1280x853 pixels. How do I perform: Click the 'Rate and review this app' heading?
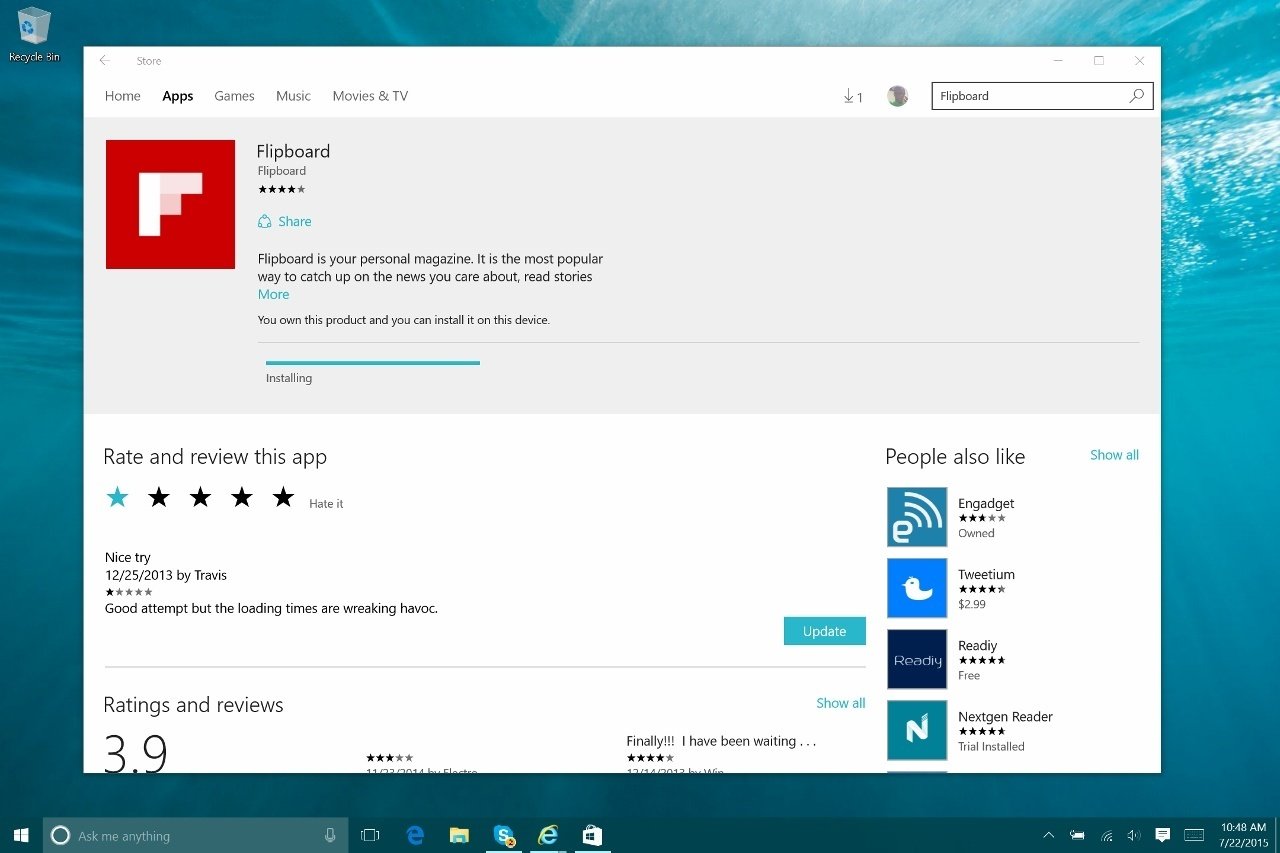tap(215, 457)
